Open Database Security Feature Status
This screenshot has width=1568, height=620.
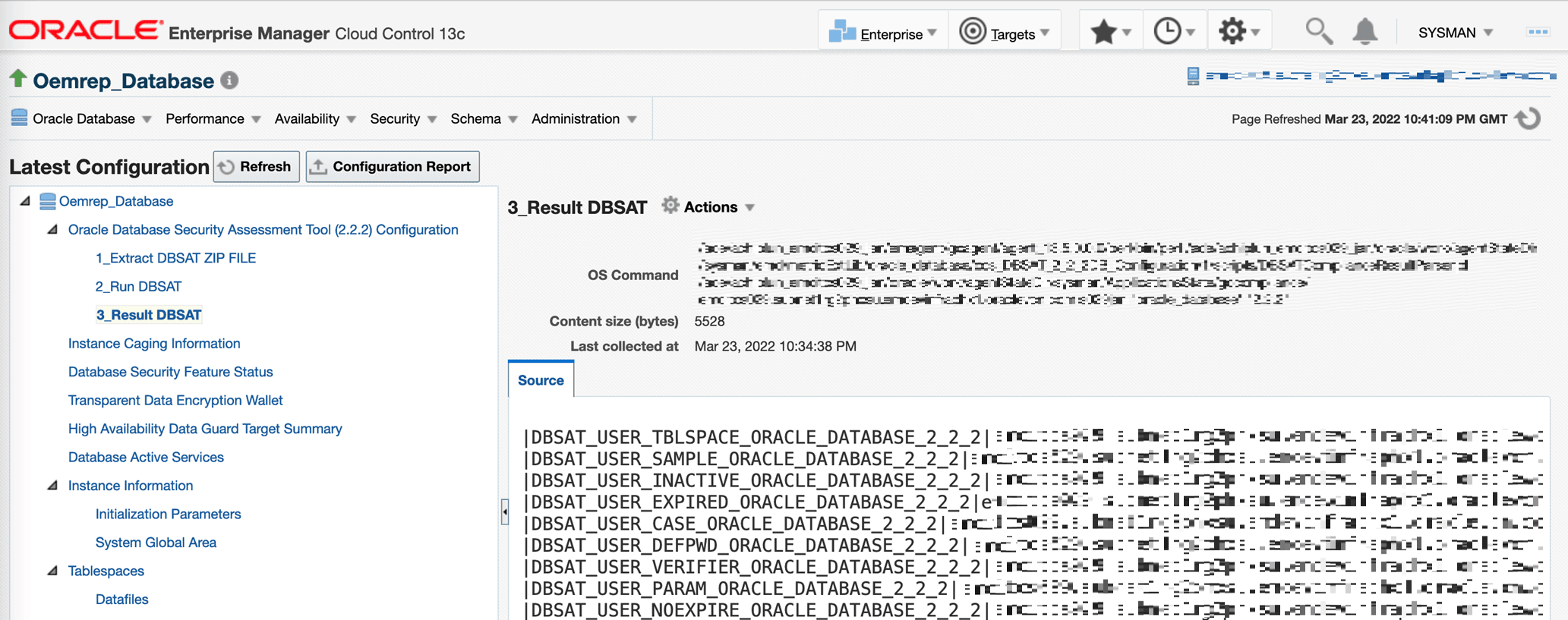[x=170, y=372]
